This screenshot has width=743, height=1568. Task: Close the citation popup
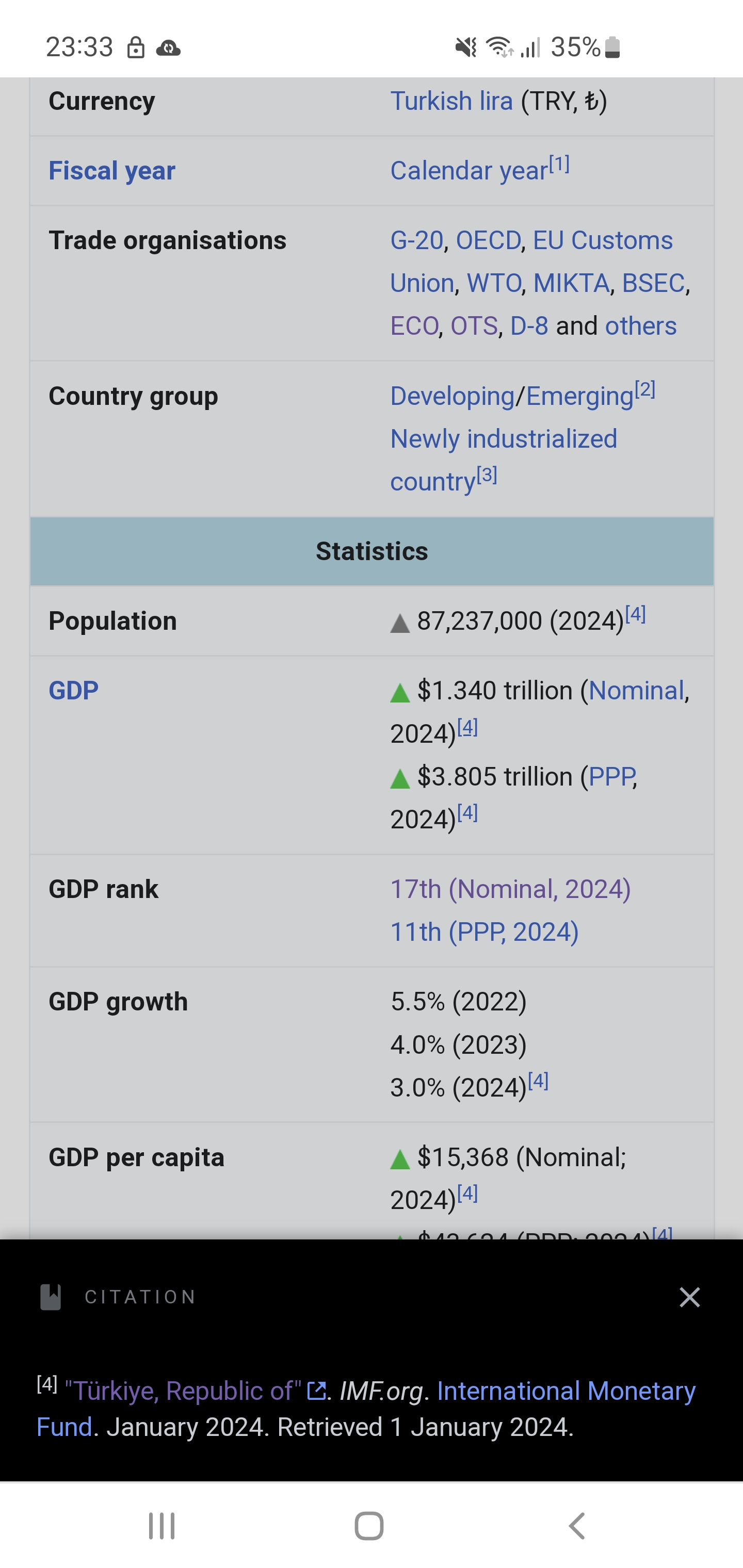tap(689, 1297)
